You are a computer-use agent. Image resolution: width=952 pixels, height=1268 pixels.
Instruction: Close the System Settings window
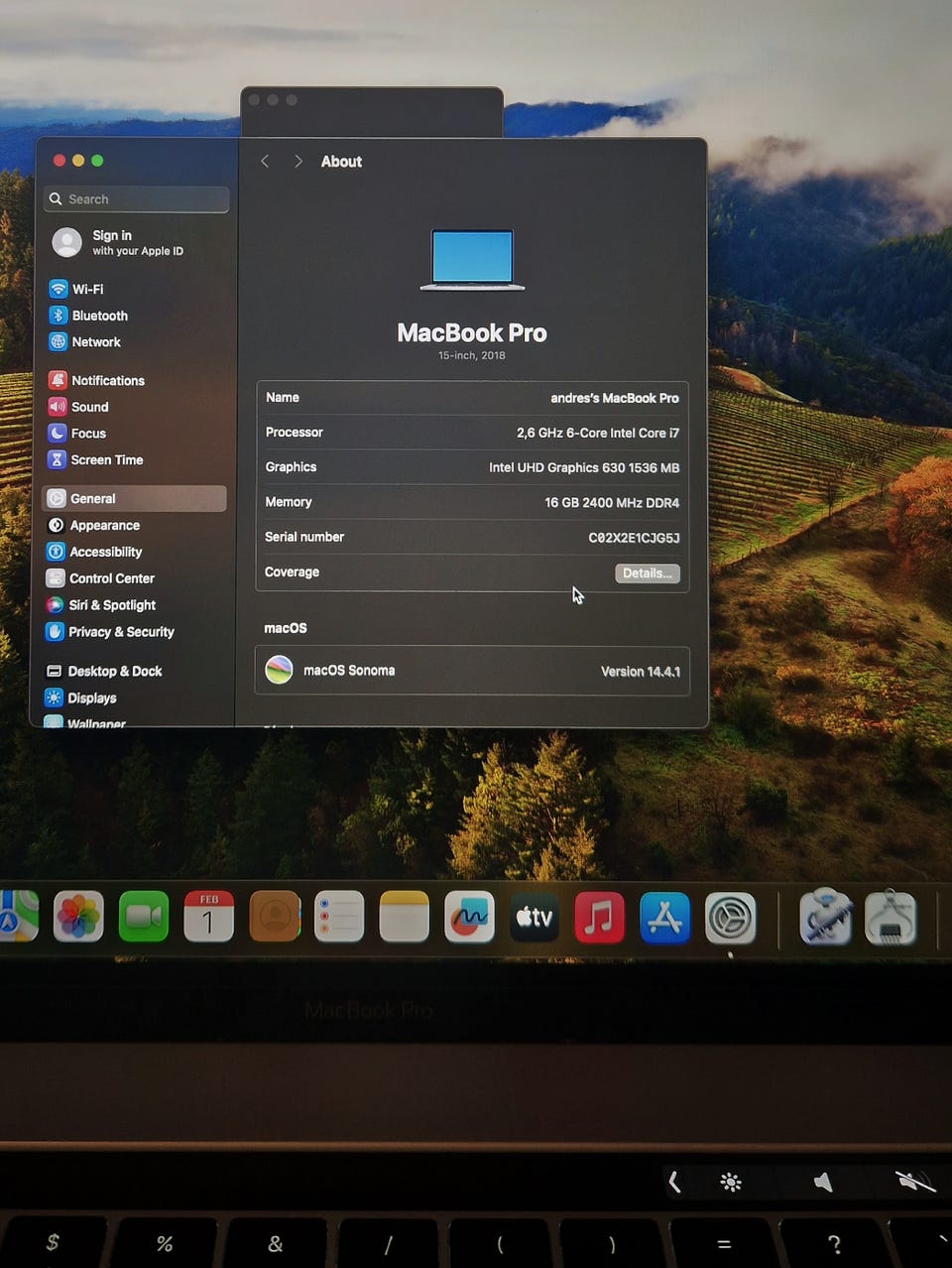point(59,161)
